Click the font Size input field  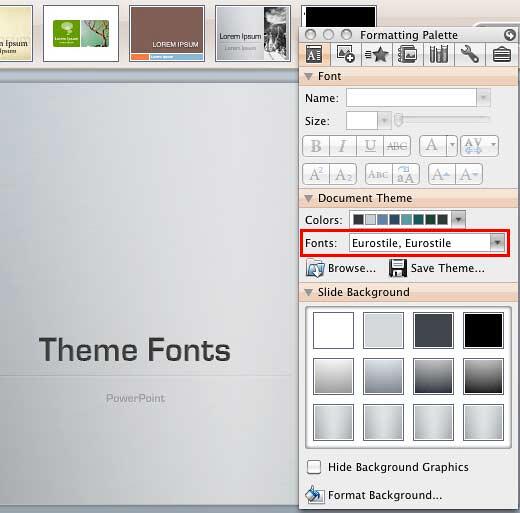pyautogui.click(x=362, y=120)
